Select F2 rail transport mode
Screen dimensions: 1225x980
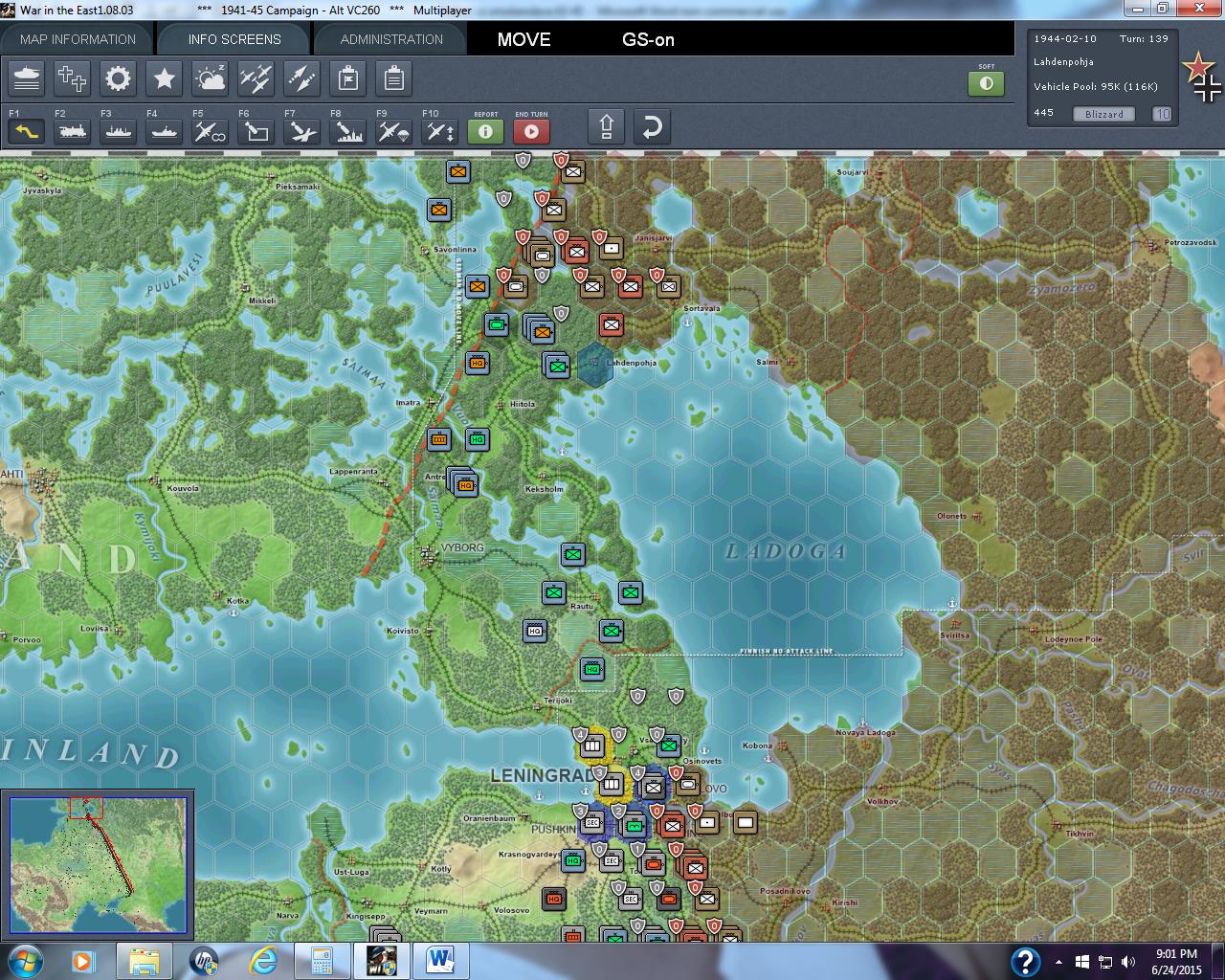click(72, 131)
